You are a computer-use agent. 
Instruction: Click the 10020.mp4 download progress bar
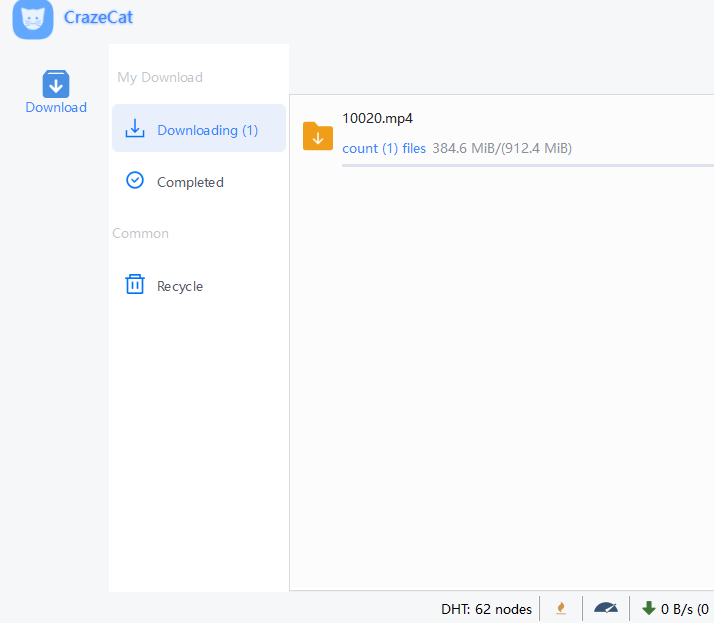pyautogui.click(x=527, y=165)
